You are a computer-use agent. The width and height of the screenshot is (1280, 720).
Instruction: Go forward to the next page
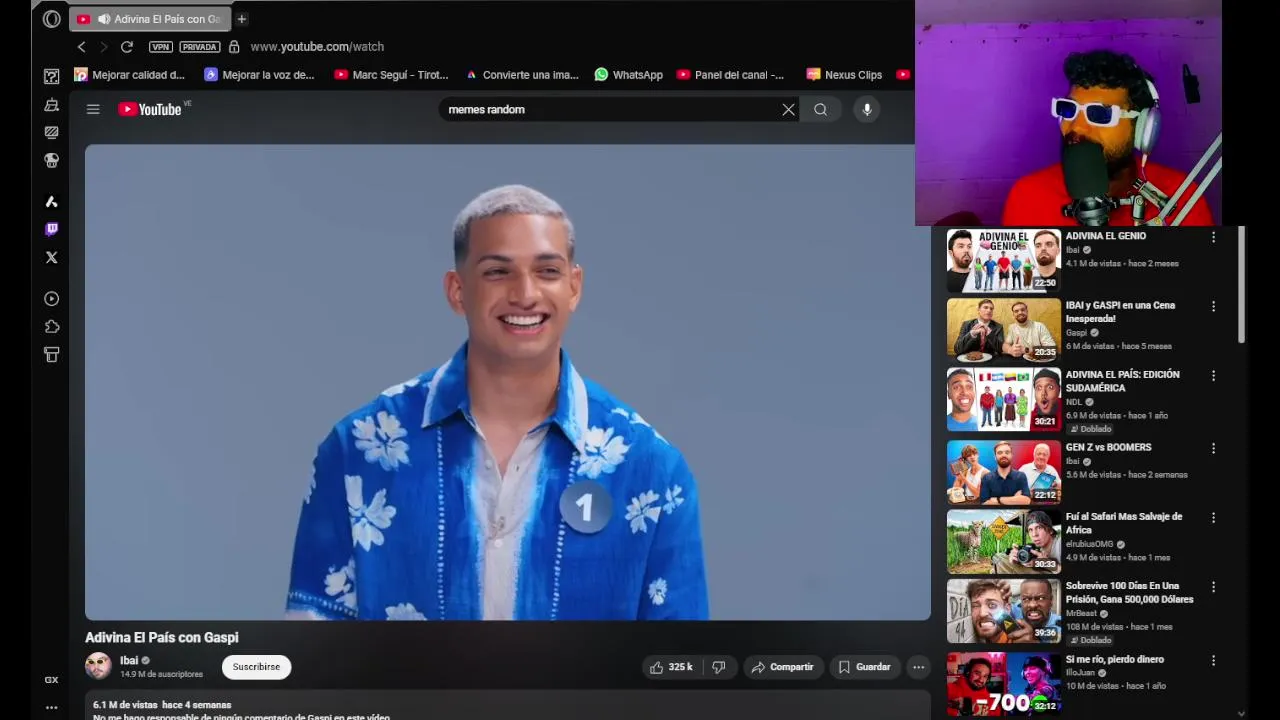(103, 47)
